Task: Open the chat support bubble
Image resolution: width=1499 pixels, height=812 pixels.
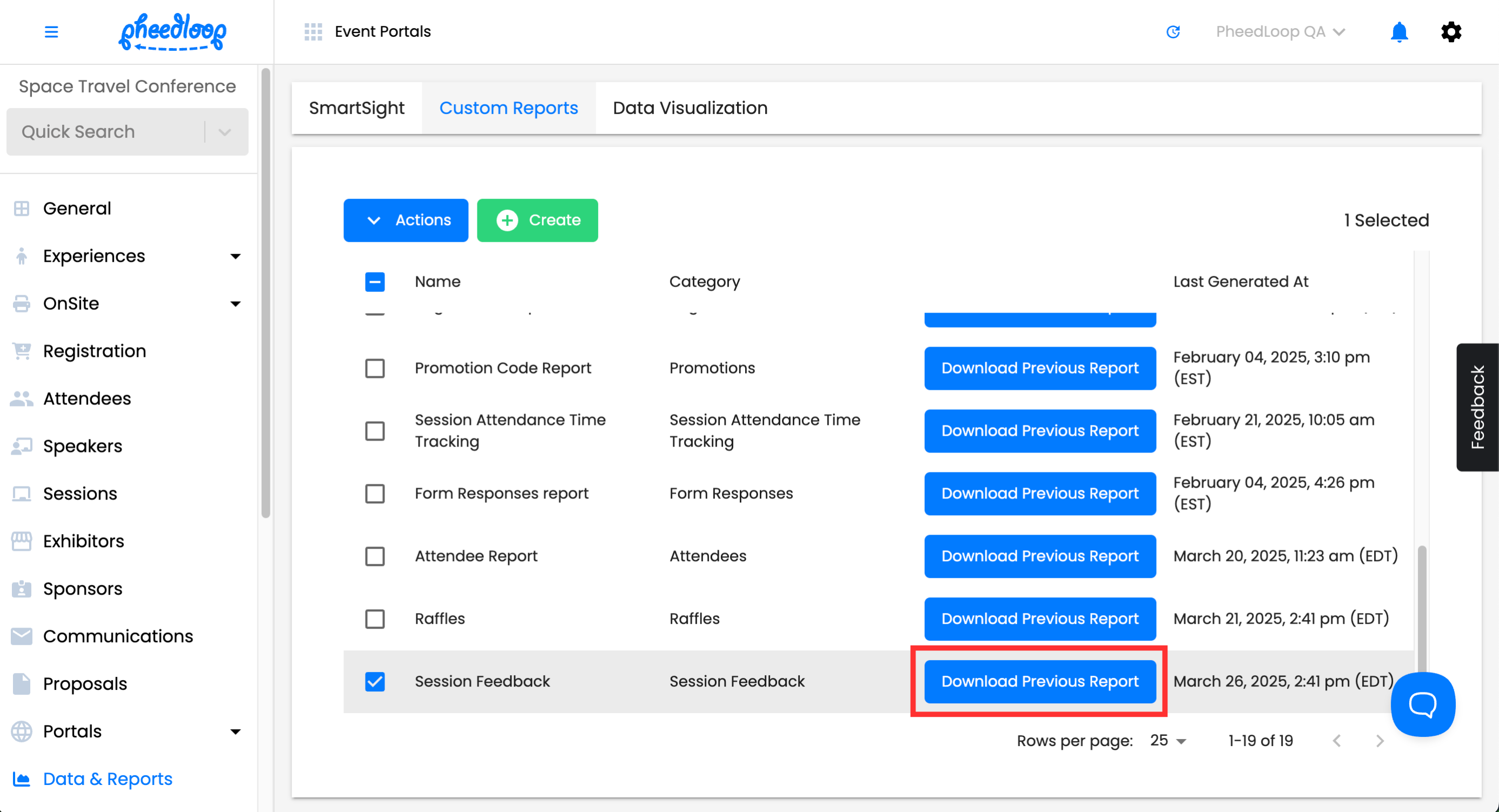Action: (1423, 704)
